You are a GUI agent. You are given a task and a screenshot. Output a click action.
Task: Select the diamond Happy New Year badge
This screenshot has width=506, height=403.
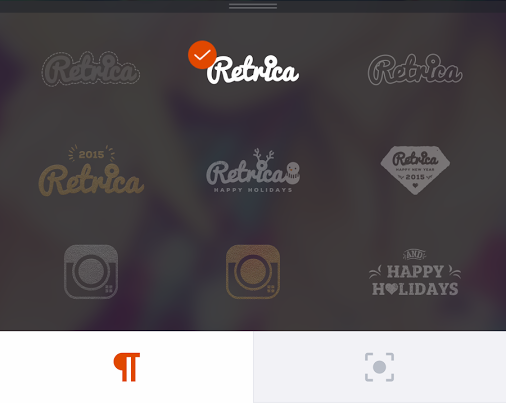point(415,170)
